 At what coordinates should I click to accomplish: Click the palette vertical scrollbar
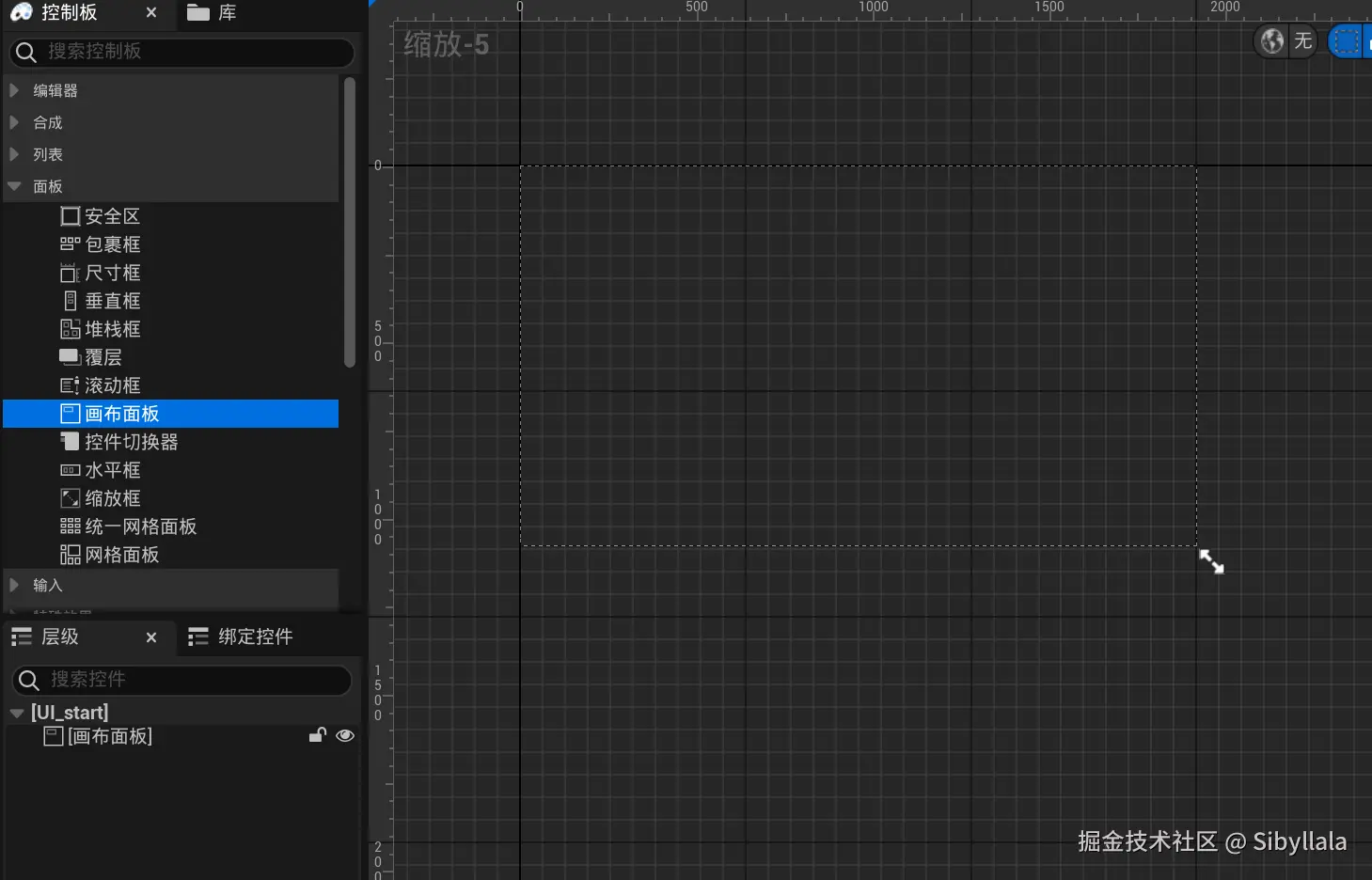point(350,222)
